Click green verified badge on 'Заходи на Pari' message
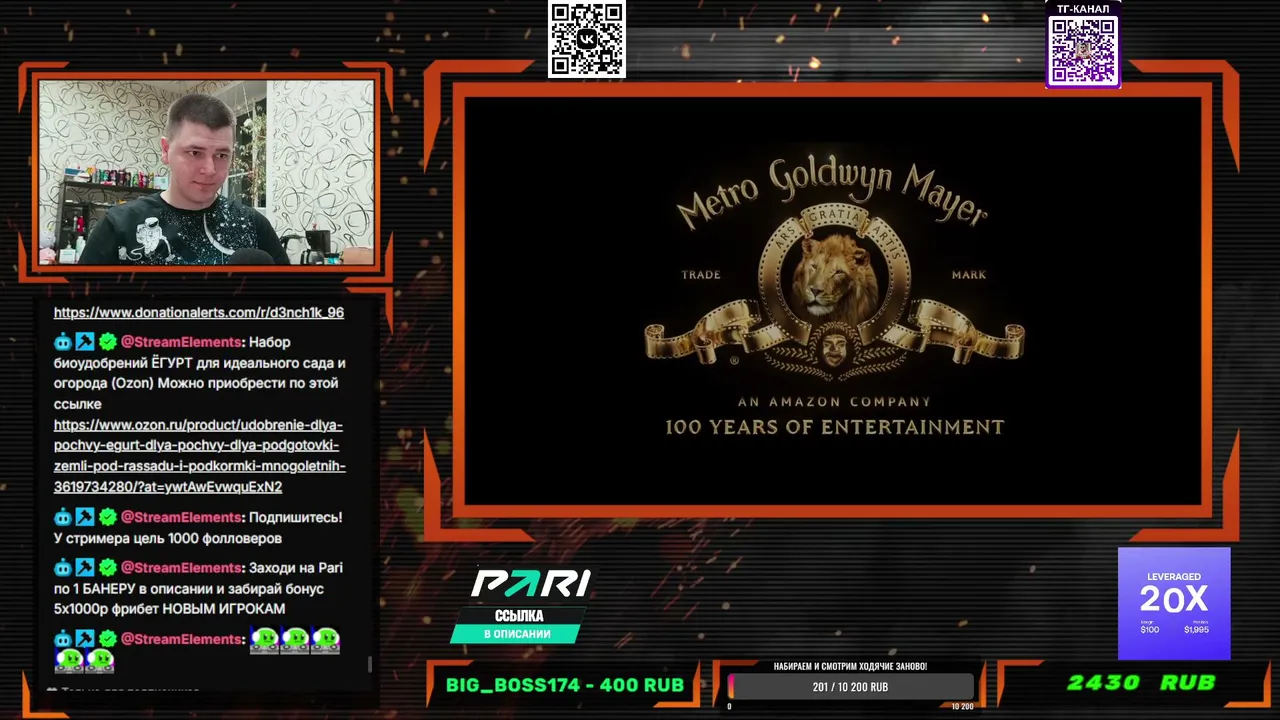 pyautogui.click(x=107, y=567)
